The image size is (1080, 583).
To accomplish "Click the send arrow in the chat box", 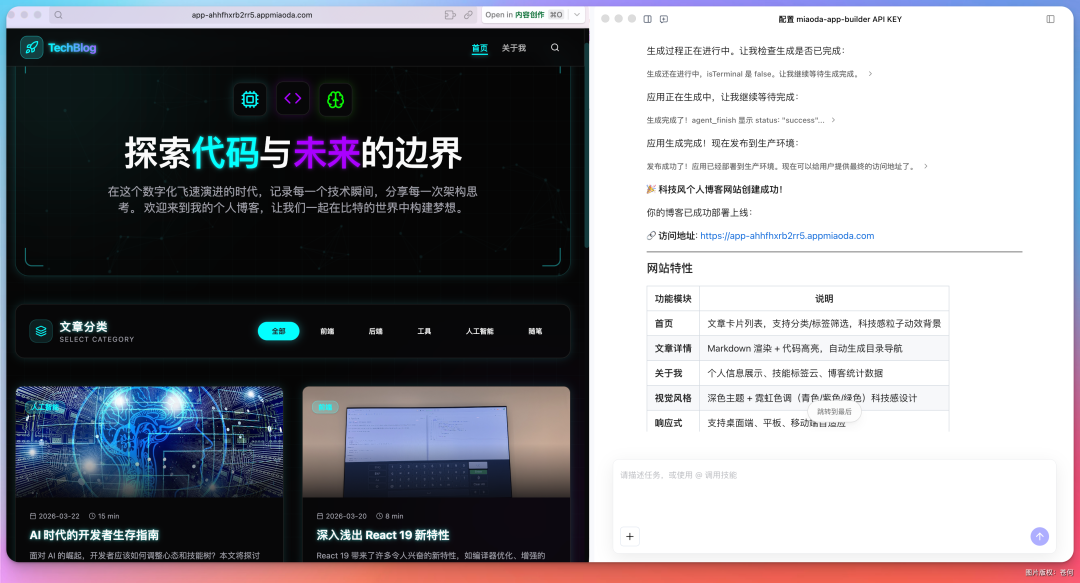I will 1040,537.
